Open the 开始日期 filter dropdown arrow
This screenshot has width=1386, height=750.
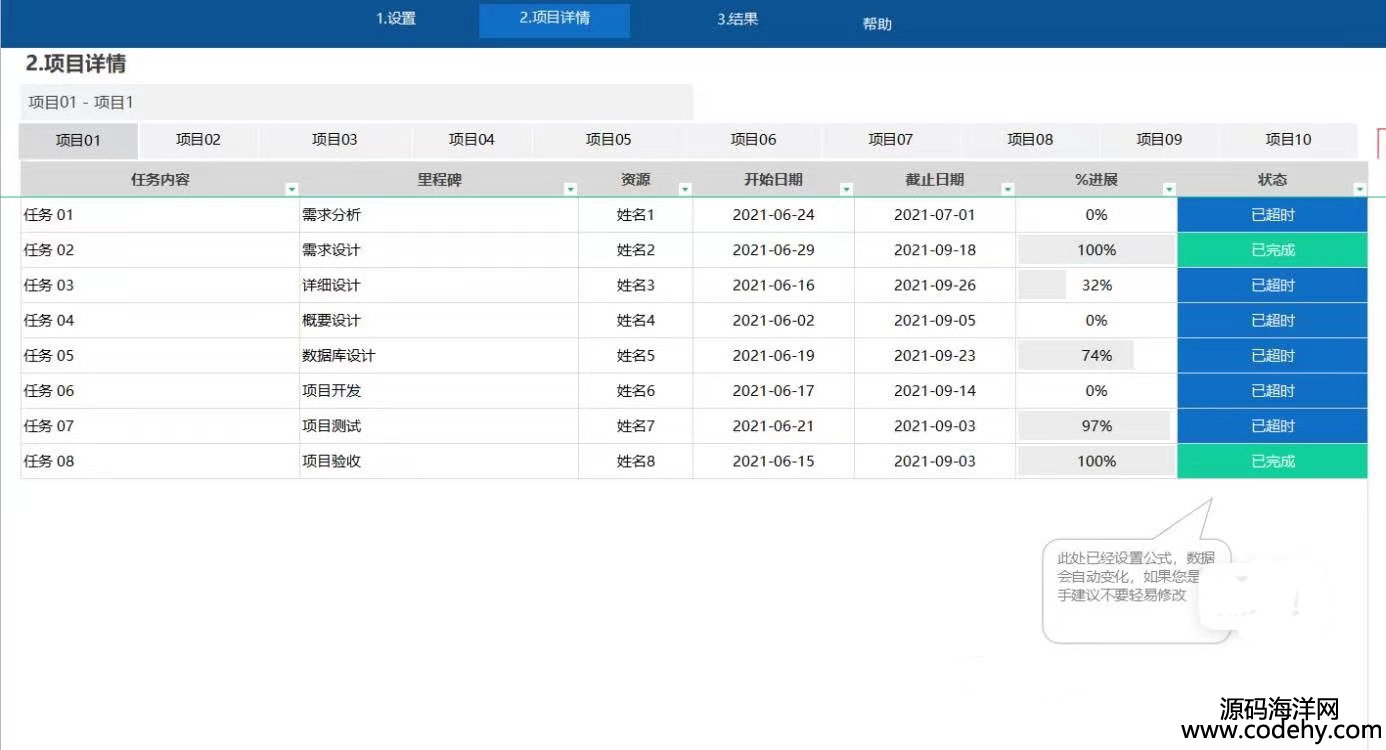click(x=846, y=189)
